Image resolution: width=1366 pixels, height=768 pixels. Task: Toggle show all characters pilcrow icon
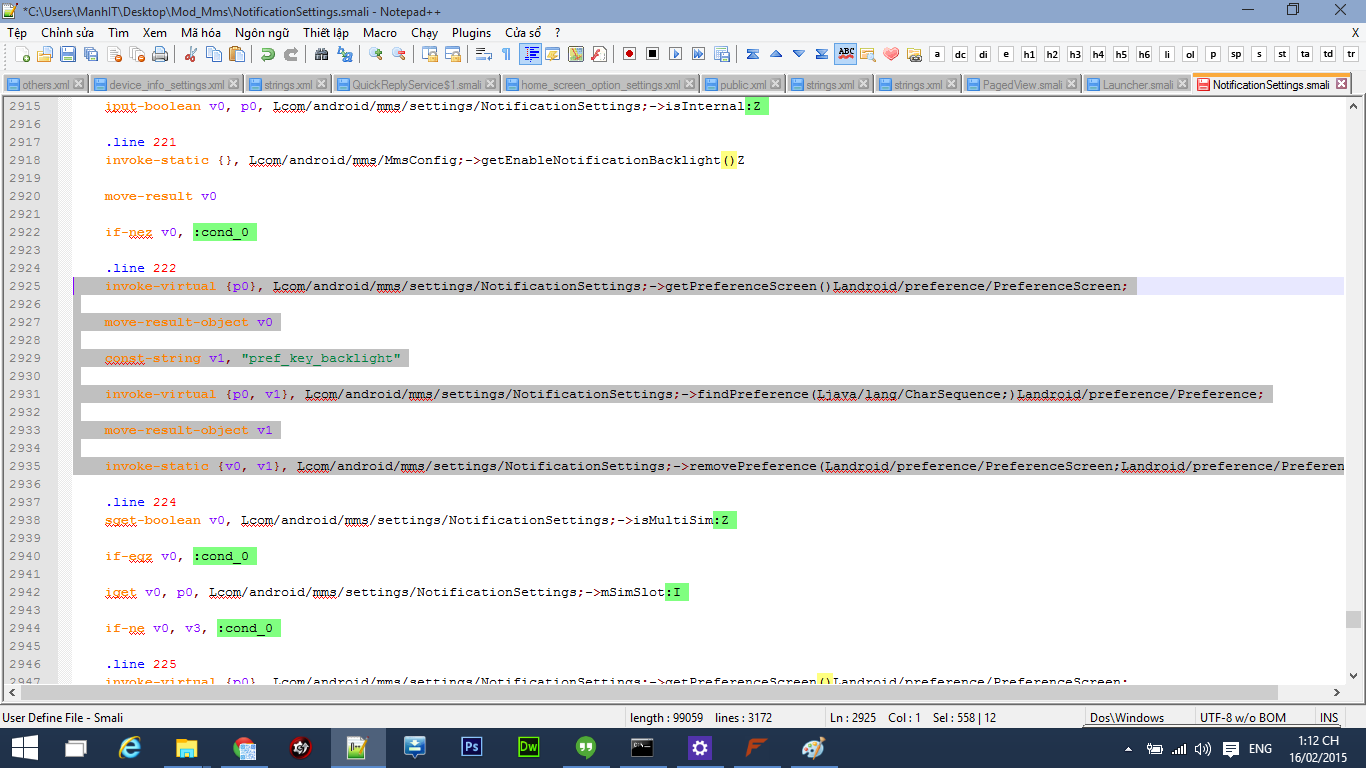pyautogui.click(x=506, y=54)
